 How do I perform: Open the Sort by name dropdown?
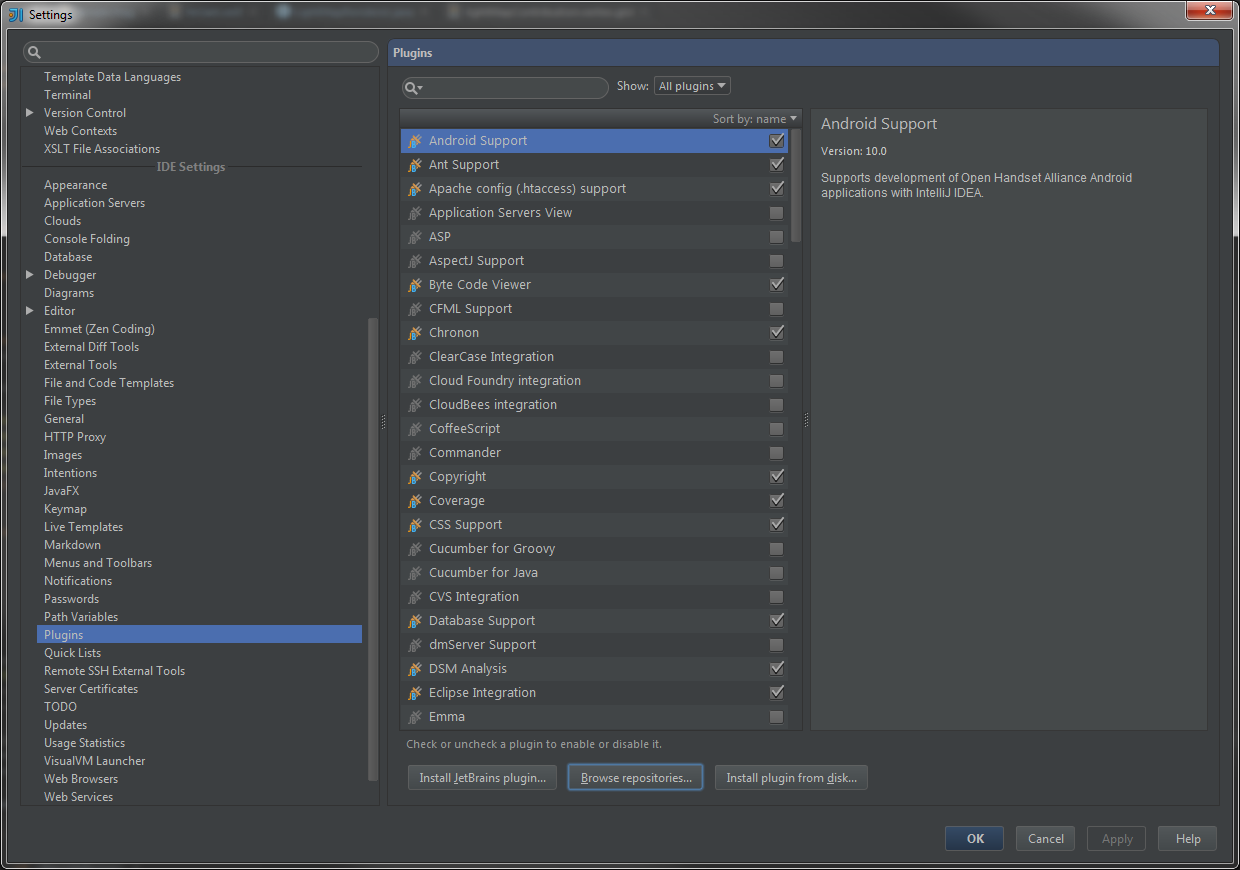pos(755,119)
